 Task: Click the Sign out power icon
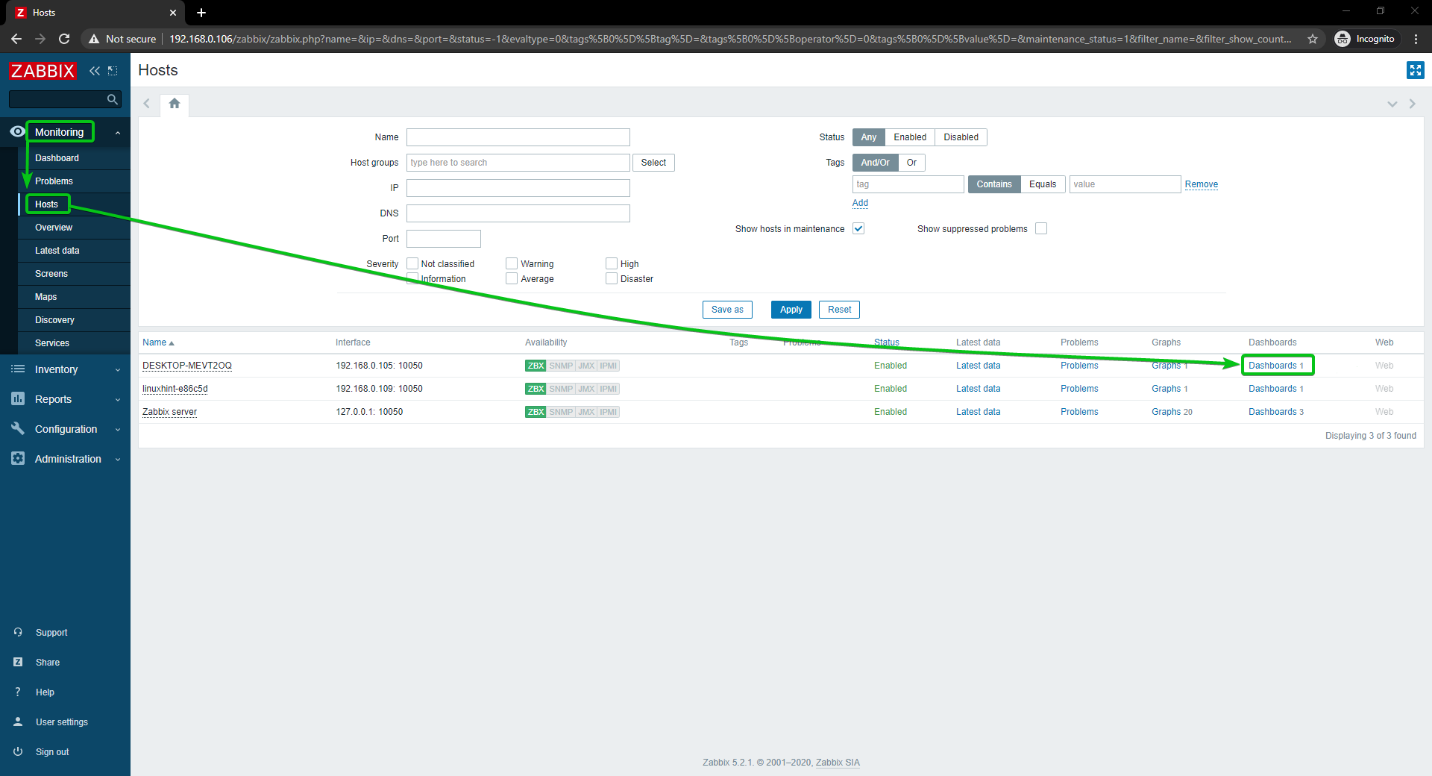pyautogui.click(x=18, y=752)
